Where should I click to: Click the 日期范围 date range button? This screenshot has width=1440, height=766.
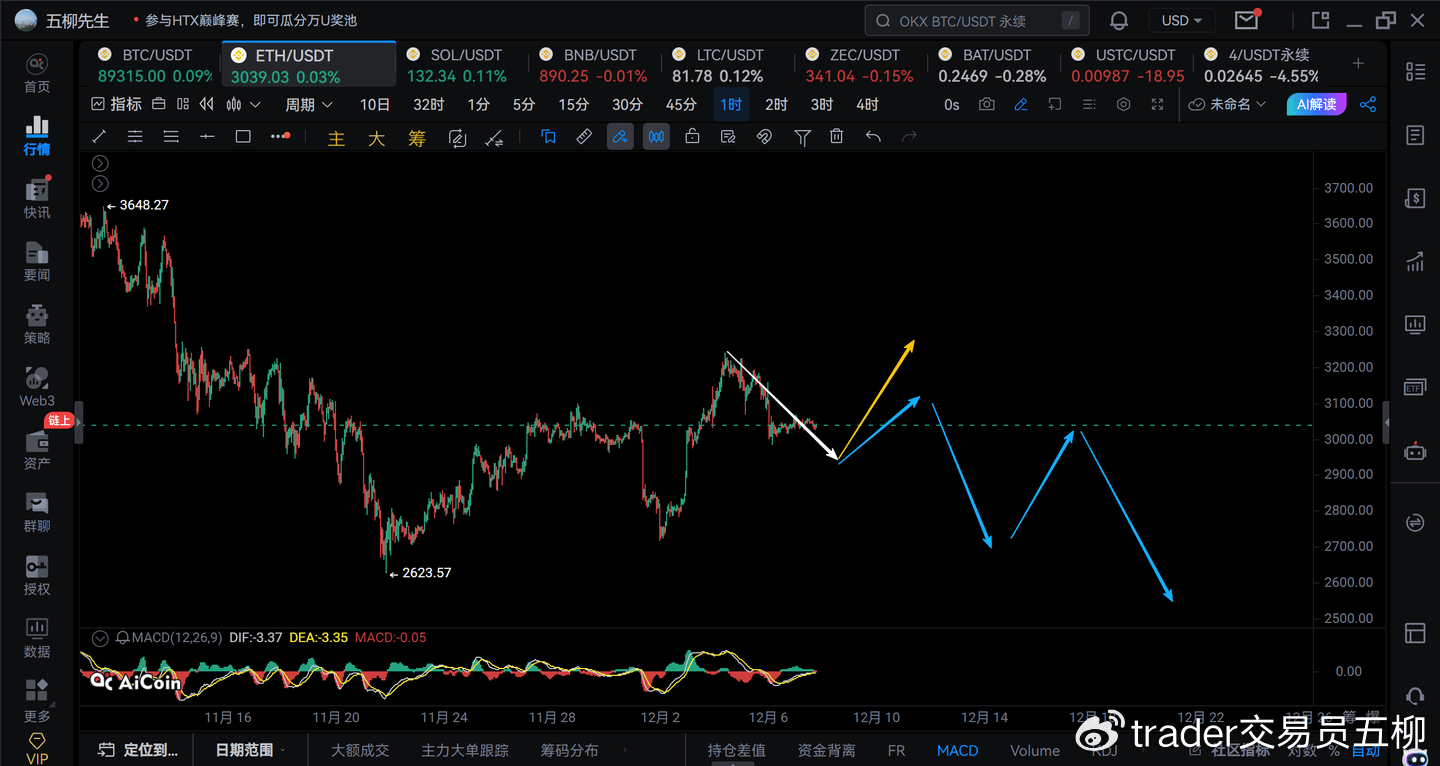249,750
